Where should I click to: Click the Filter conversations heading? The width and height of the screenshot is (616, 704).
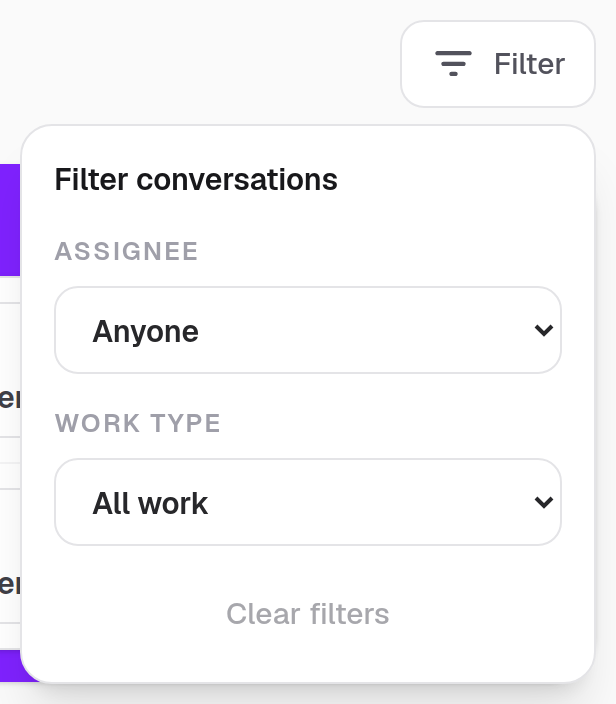pyautogui.click(x=196, y=180)
